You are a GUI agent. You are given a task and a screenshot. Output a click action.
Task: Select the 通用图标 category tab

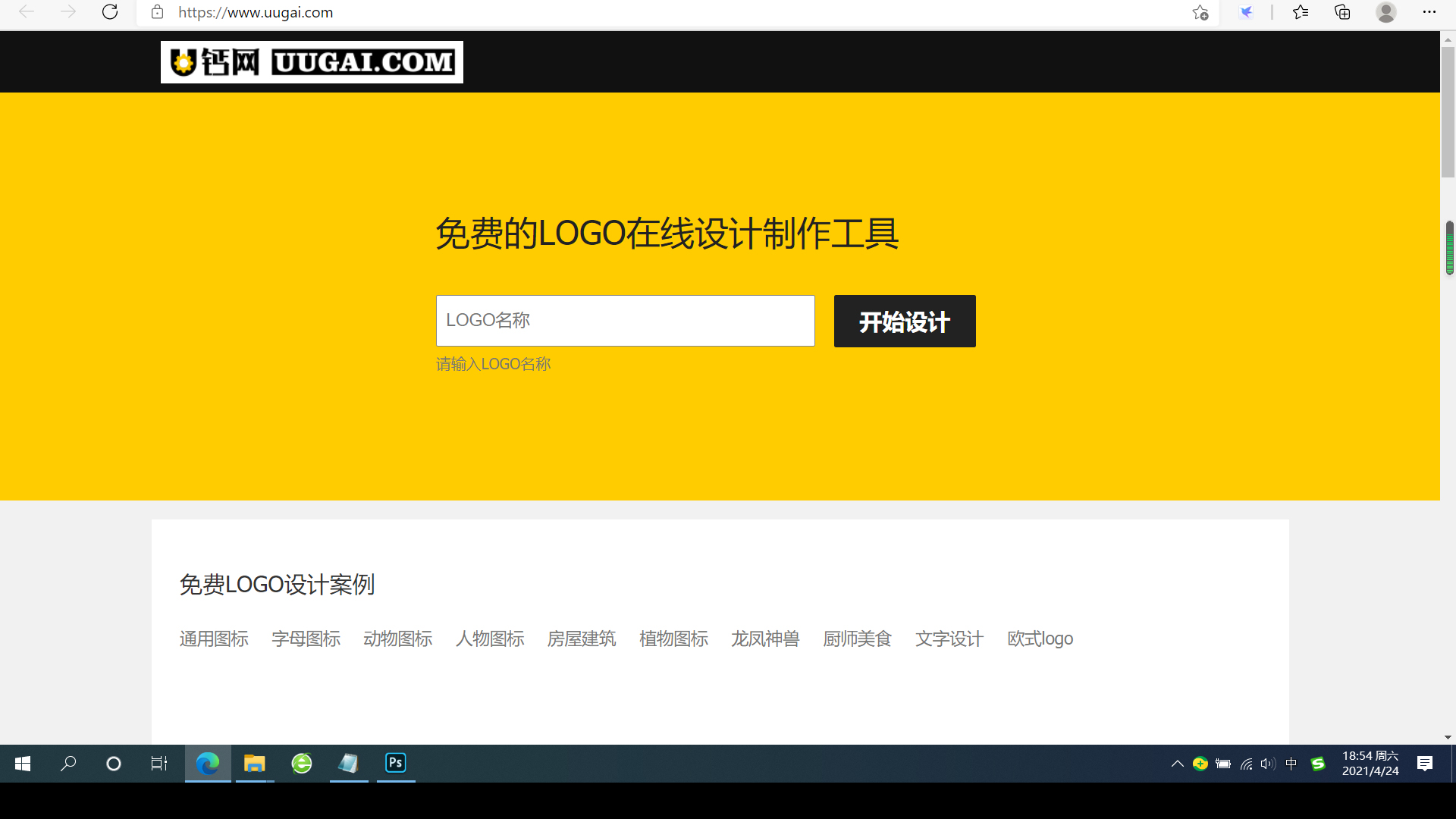point(214,639)
